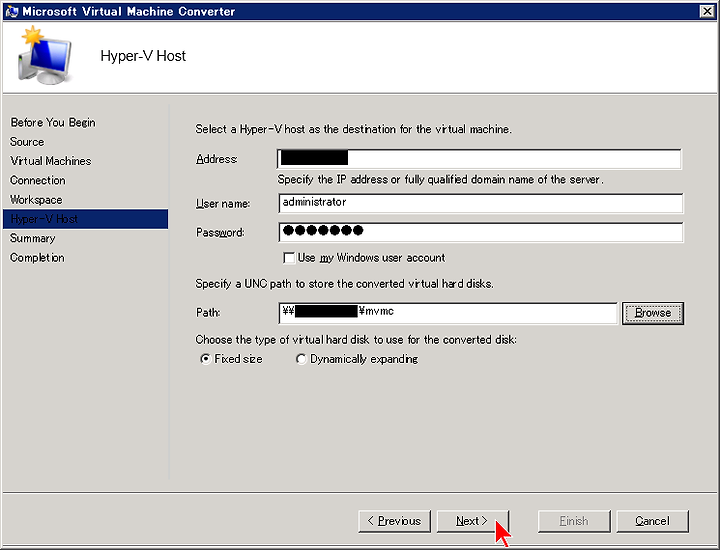The height and width of the screenshot is (550, 720).
Task: Go to the Before You Begin step
Action: 53,123
